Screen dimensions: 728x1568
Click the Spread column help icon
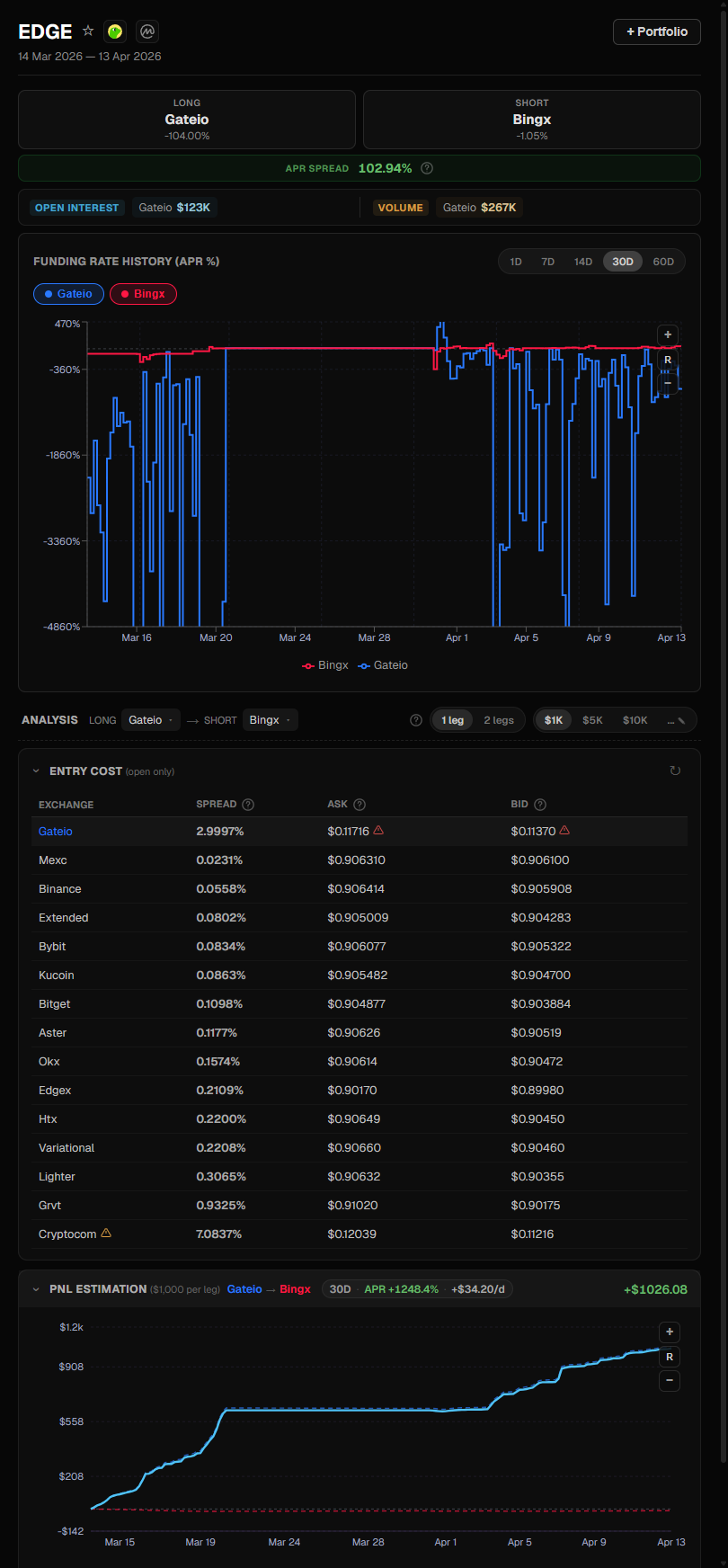point(248,805)
